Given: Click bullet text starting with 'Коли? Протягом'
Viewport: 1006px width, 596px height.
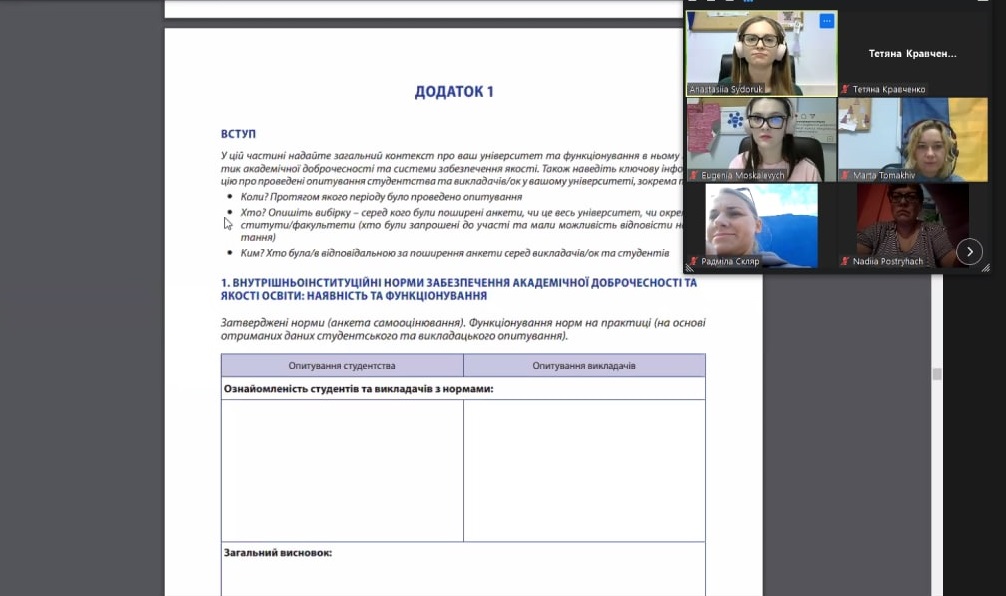Looking at the screenshot, I should click(x=381, y=197).
